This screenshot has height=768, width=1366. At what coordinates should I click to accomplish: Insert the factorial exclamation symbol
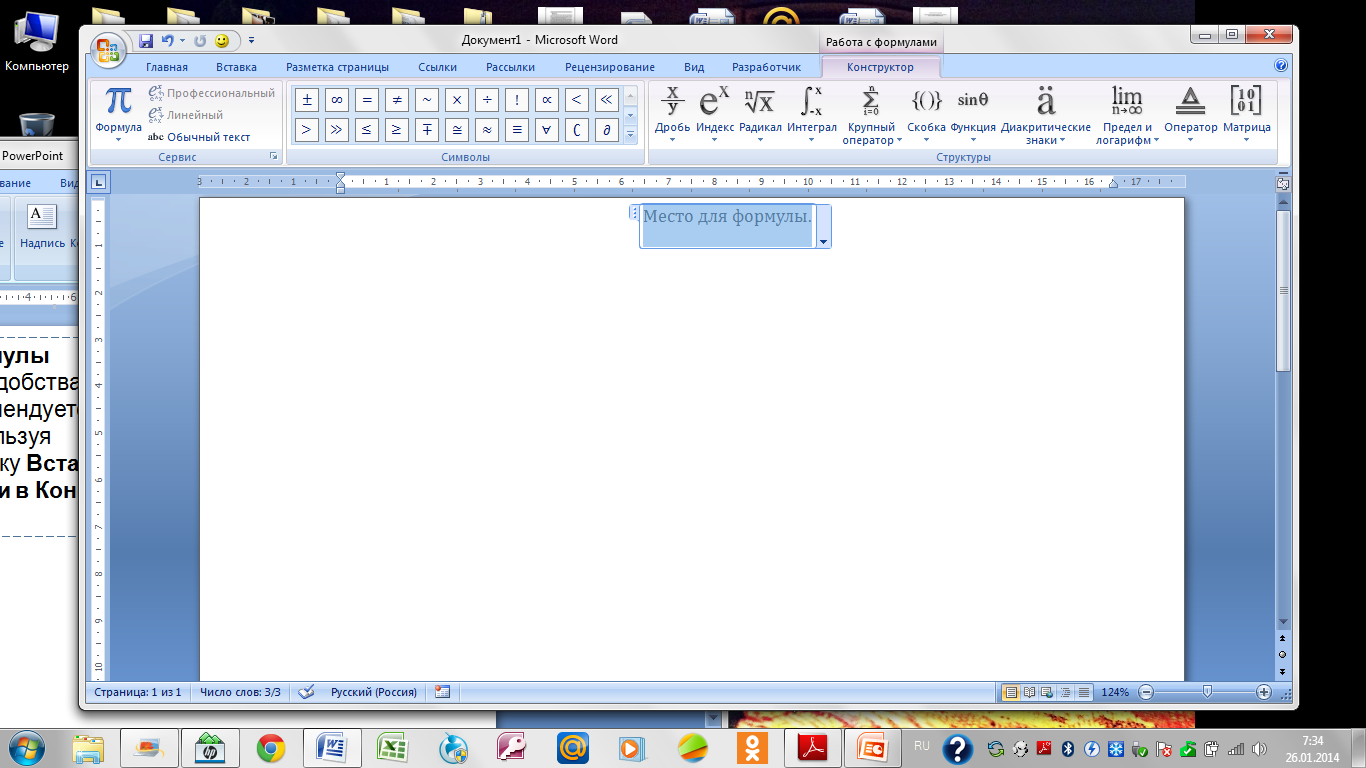tap(517, 99)
